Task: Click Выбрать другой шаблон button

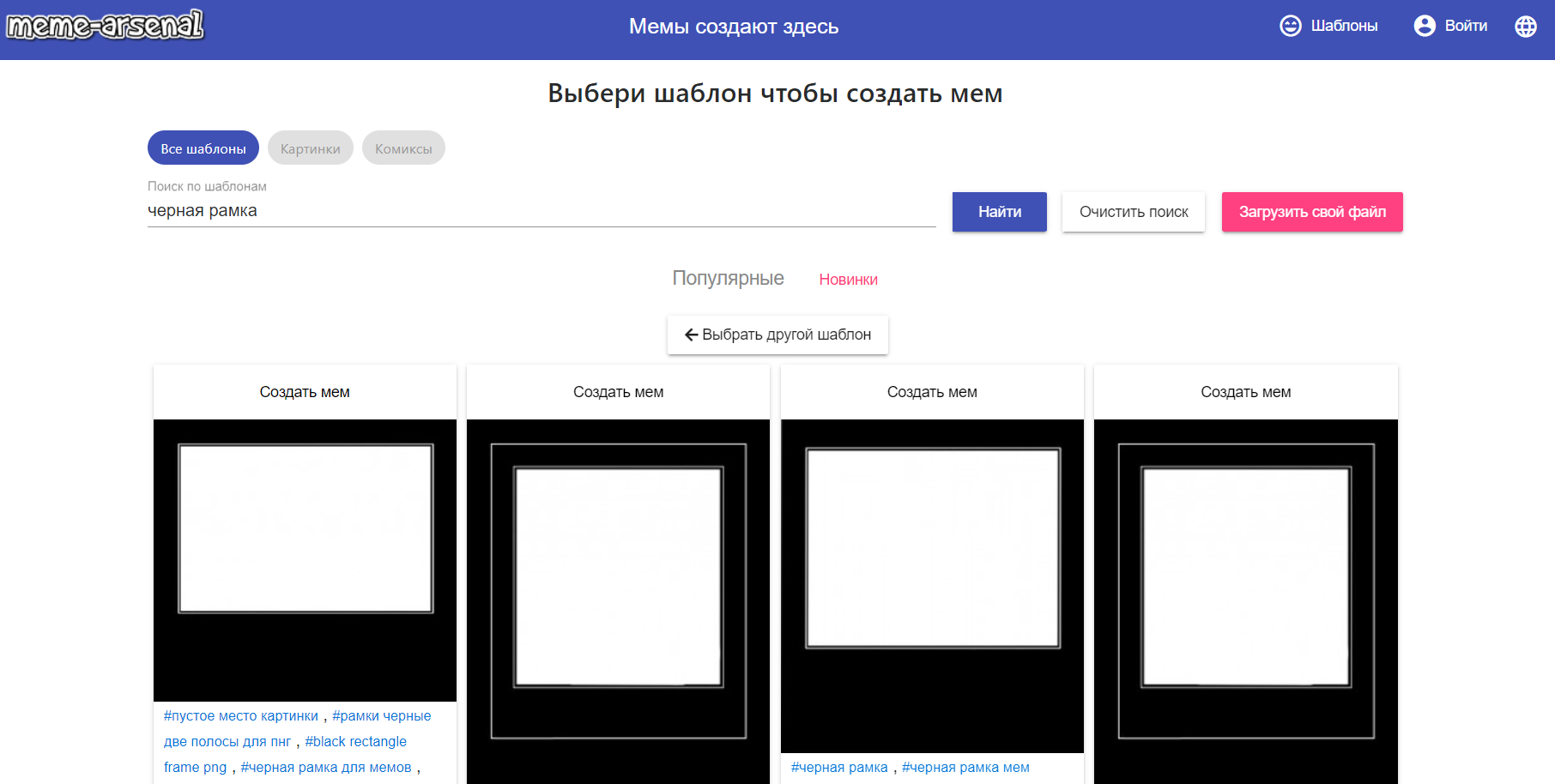Action: point(777,335)
